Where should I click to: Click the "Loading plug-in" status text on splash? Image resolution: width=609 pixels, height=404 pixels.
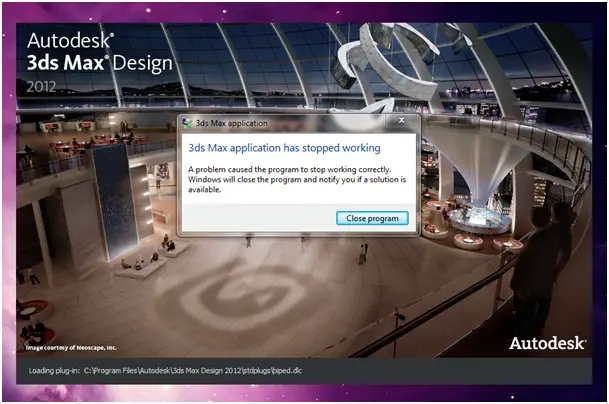(165, 371)
